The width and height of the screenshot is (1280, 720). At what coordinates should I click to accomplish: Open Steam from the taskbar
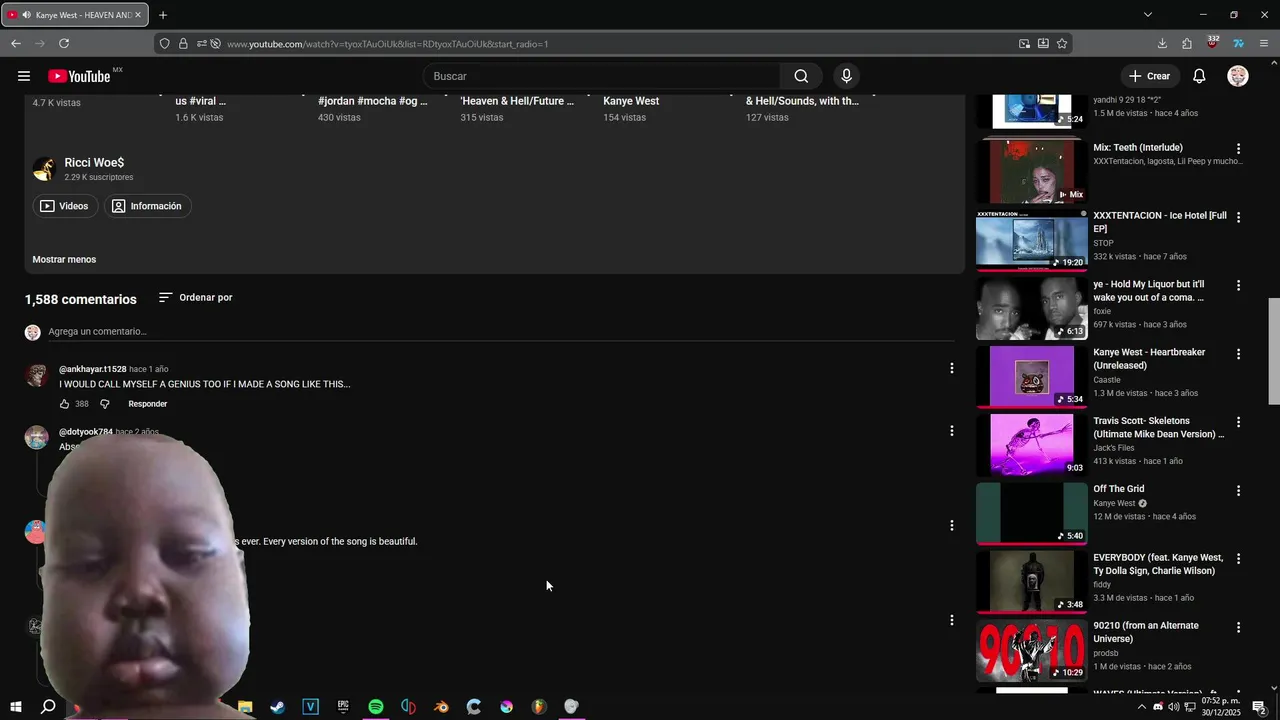(278, 707)
